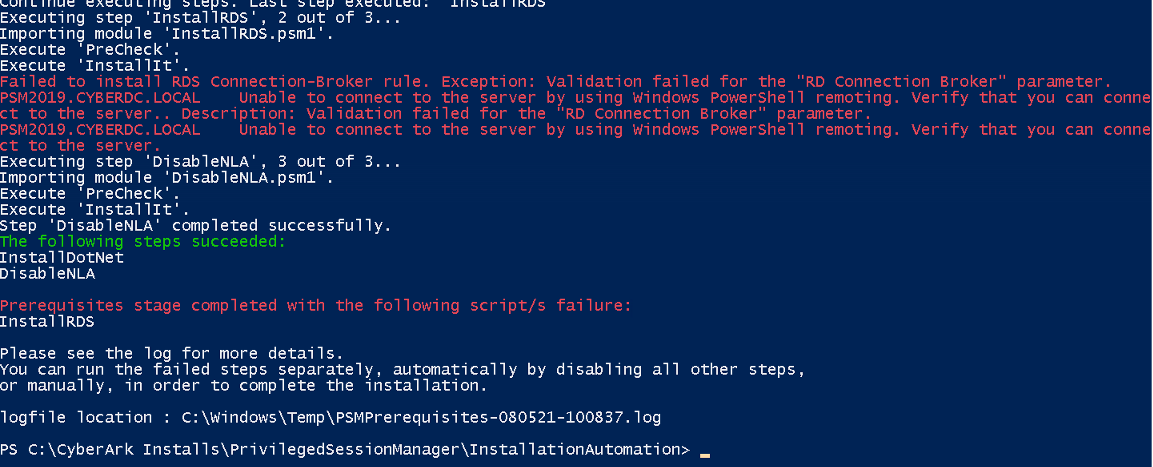1153x467 pixels.
Task: Click the blinking cursor at the PowerShell prompt
Action: pyautogui.click(x=705, y=452)
